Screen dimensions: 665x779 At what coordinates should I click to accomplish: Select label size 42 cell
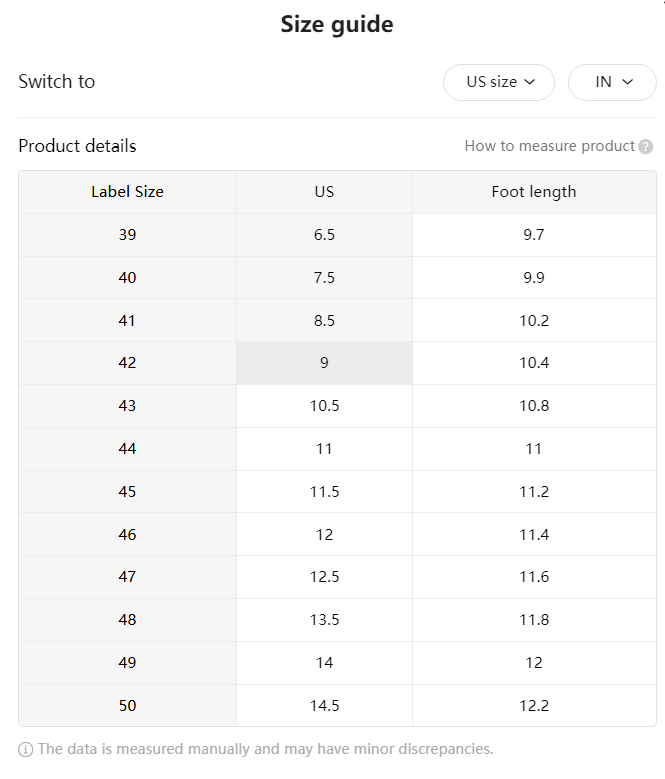point(128,363)
